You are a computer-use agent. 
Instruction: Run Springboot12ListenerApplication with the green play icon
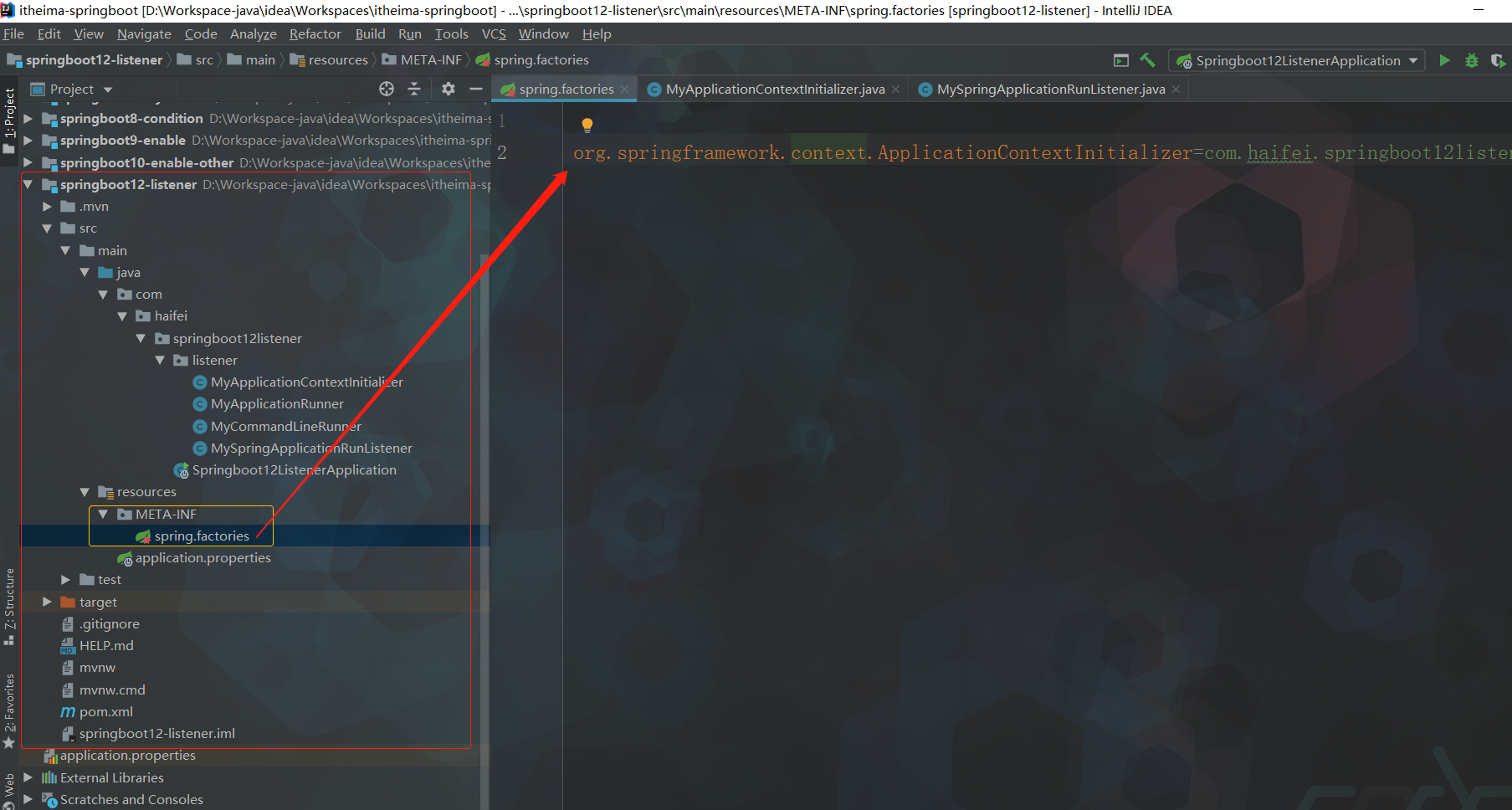point(1444,60)
